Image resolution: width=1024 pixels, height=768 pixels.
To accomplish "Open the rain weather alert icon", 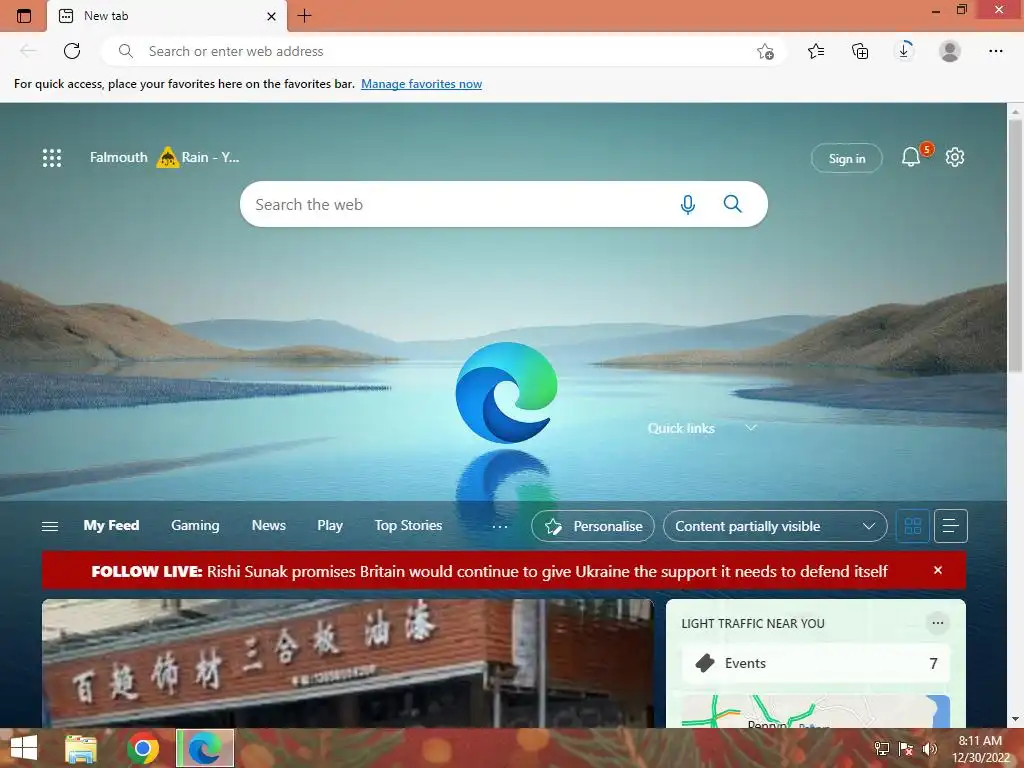I will [x=168, y=157].
